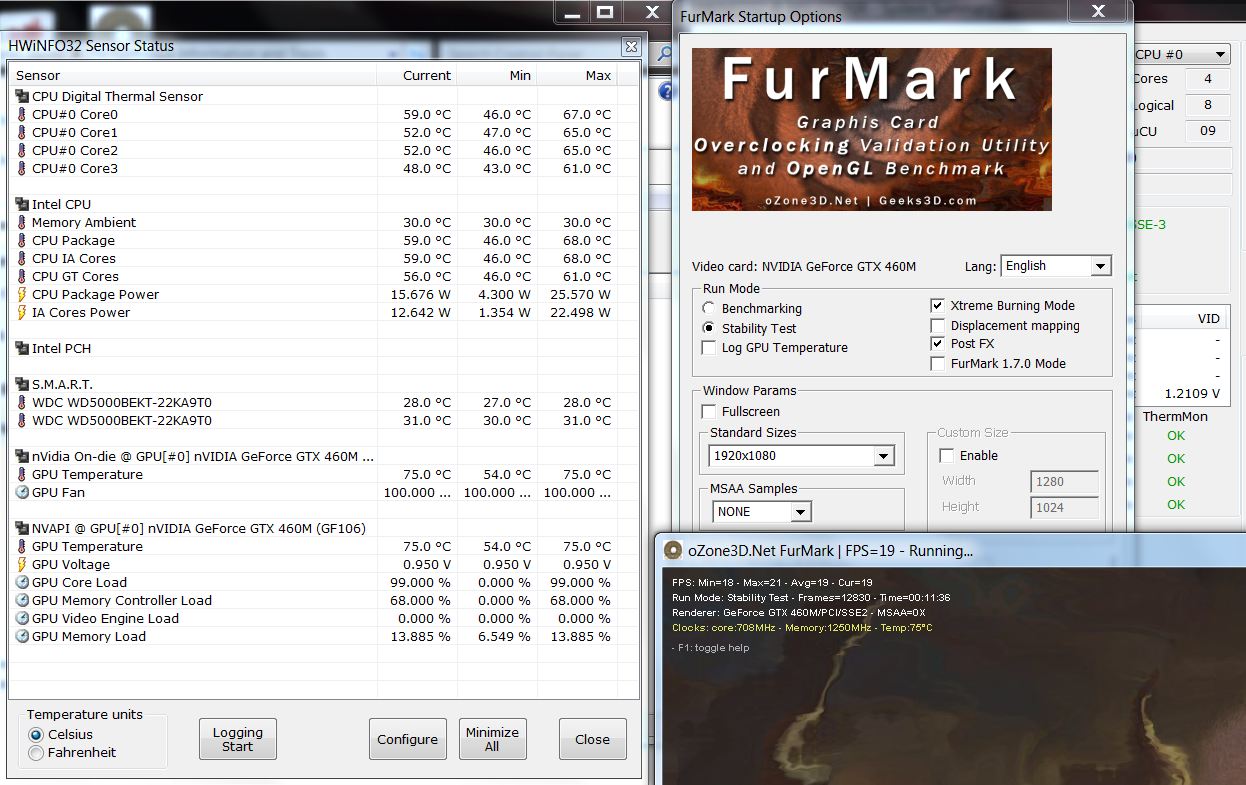
Task: Click the Video card NVIDIA GeForce GTX 460M label
Action: point(804,267)
